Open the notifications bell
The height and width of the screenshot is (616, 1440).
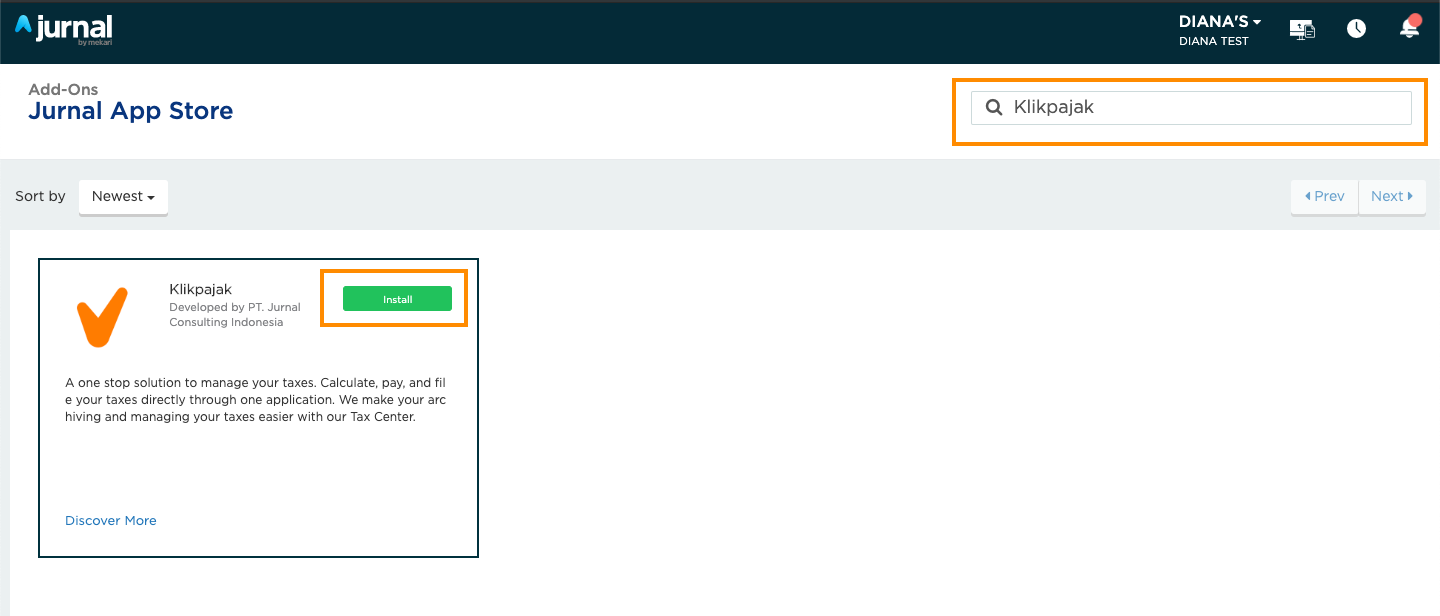click(1409, 28)
